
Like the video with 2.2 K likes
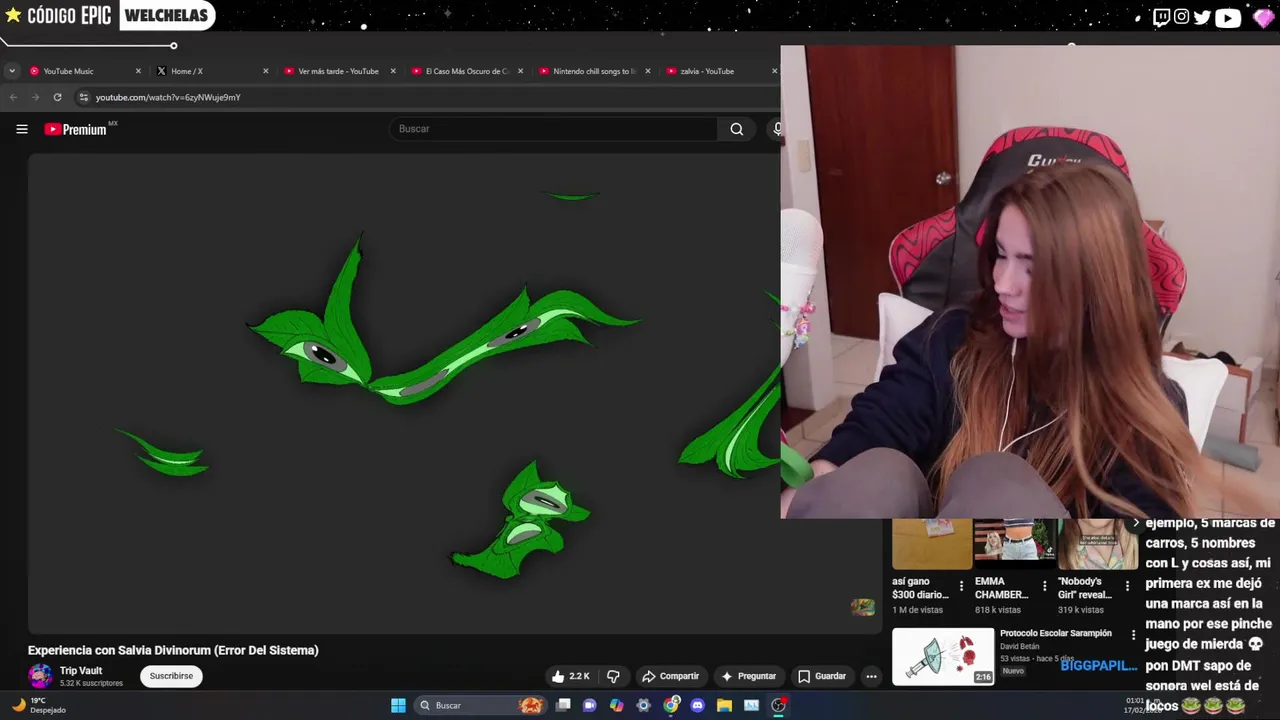pyautogui.click(x=570, y=676)
